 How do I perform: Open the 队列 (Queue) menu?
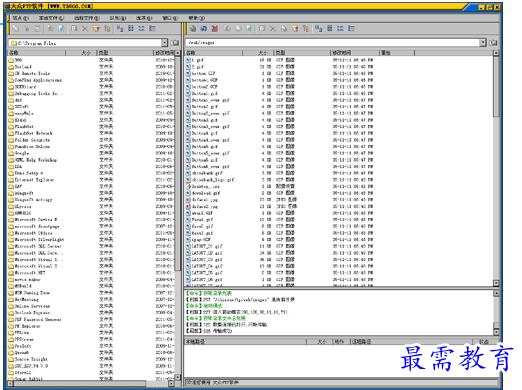pos(118,18)
